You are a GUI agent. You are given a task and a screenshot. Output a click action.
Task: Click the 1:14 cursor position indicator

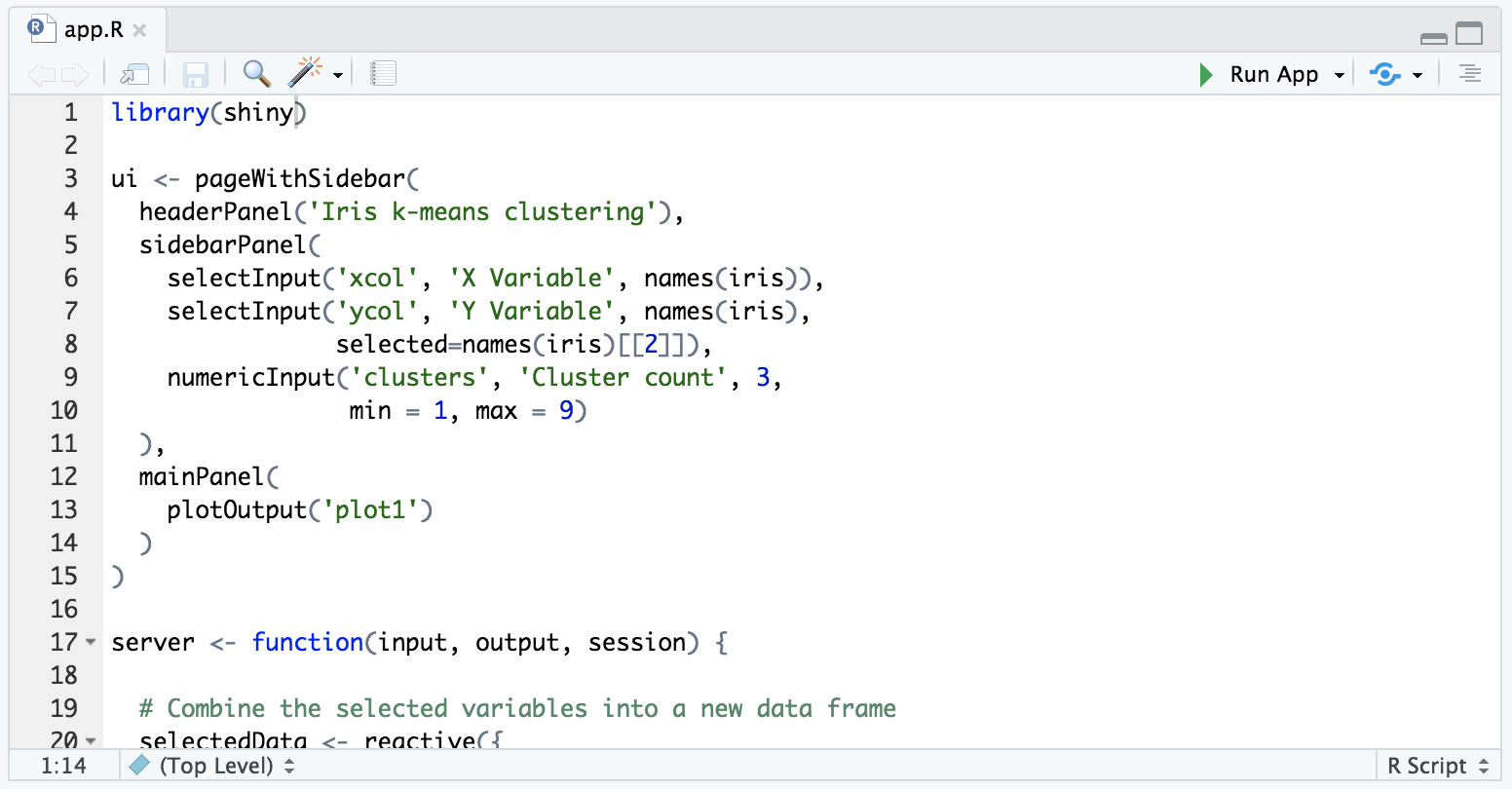click(x=63, y=767)
